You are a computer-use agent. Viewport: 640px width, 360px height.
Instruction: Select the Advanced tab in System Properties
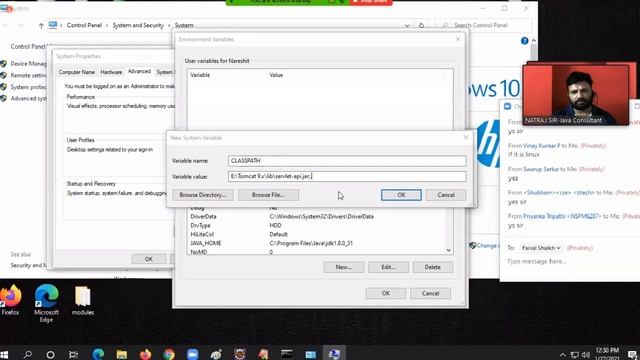tap(139, 71)
